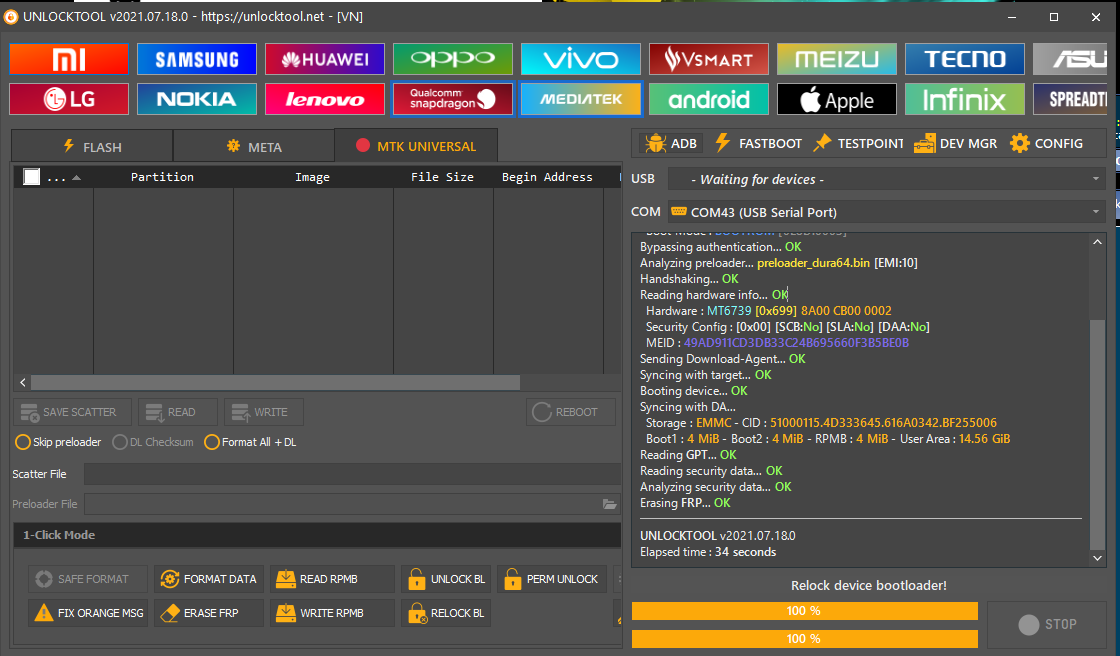Click the partition list left scroll arrow

23,382
